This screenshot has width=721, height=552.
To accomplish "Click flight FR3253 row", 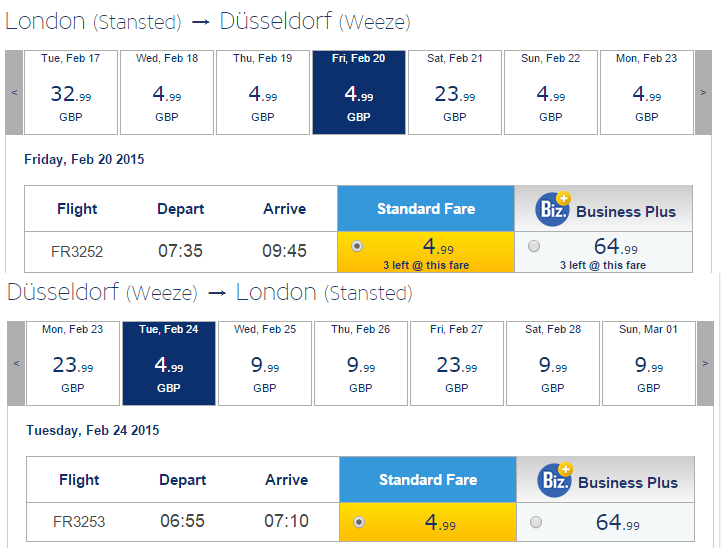I will [360, 522].
